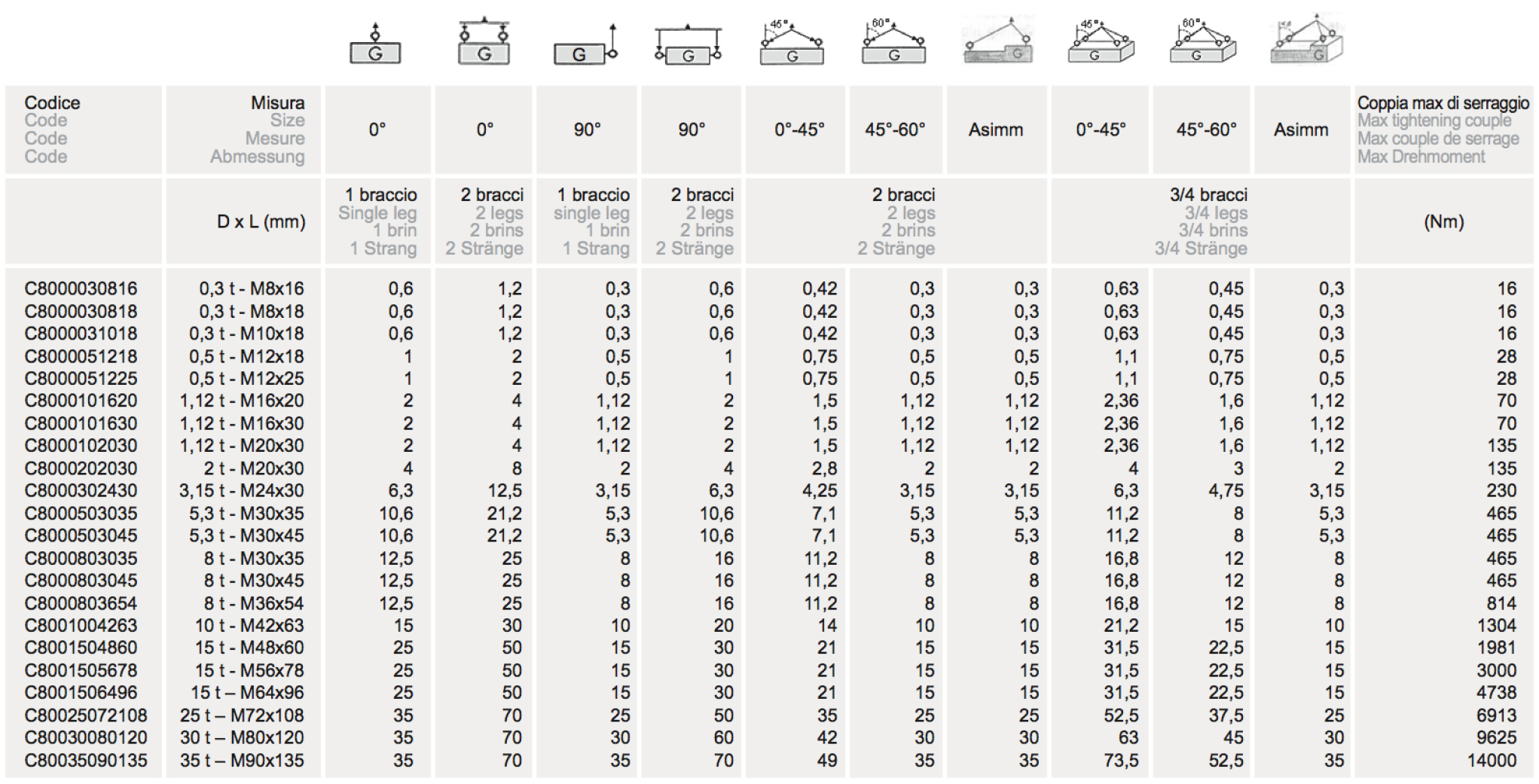Select the two-leg 0° lifting beam diagram
The image size is (1539, 784).
click(484, 43)
